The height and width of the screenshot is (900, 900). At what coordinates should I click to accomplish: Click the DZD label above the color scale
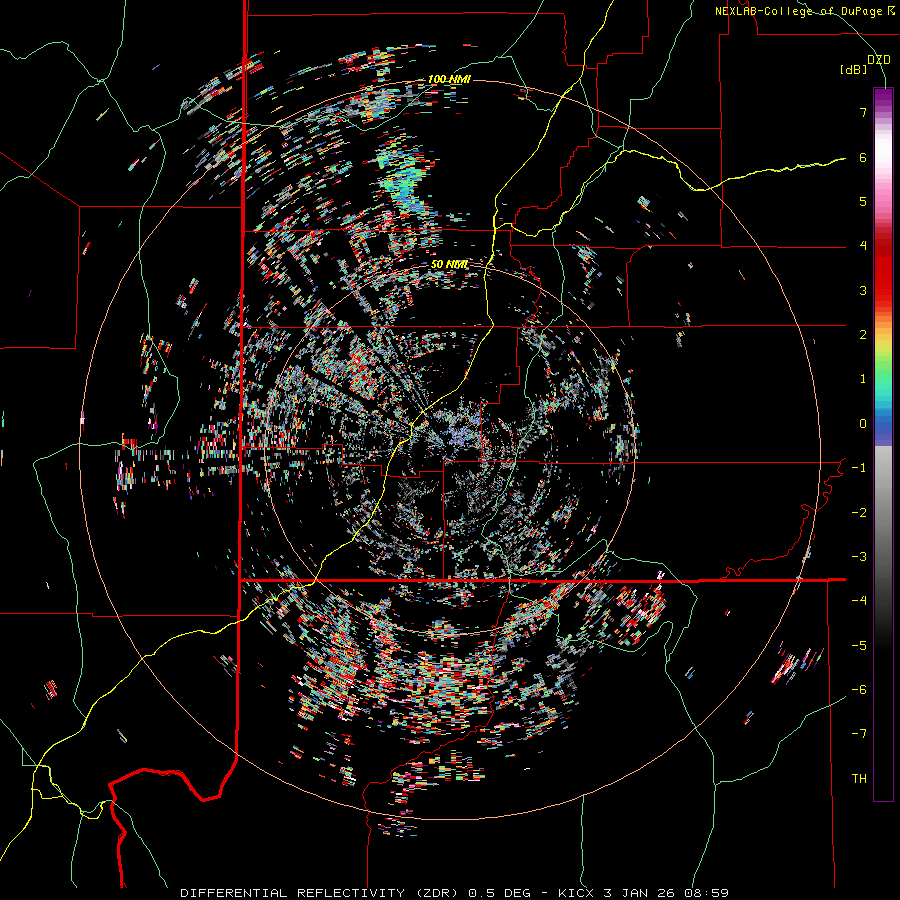coord(879,60)
